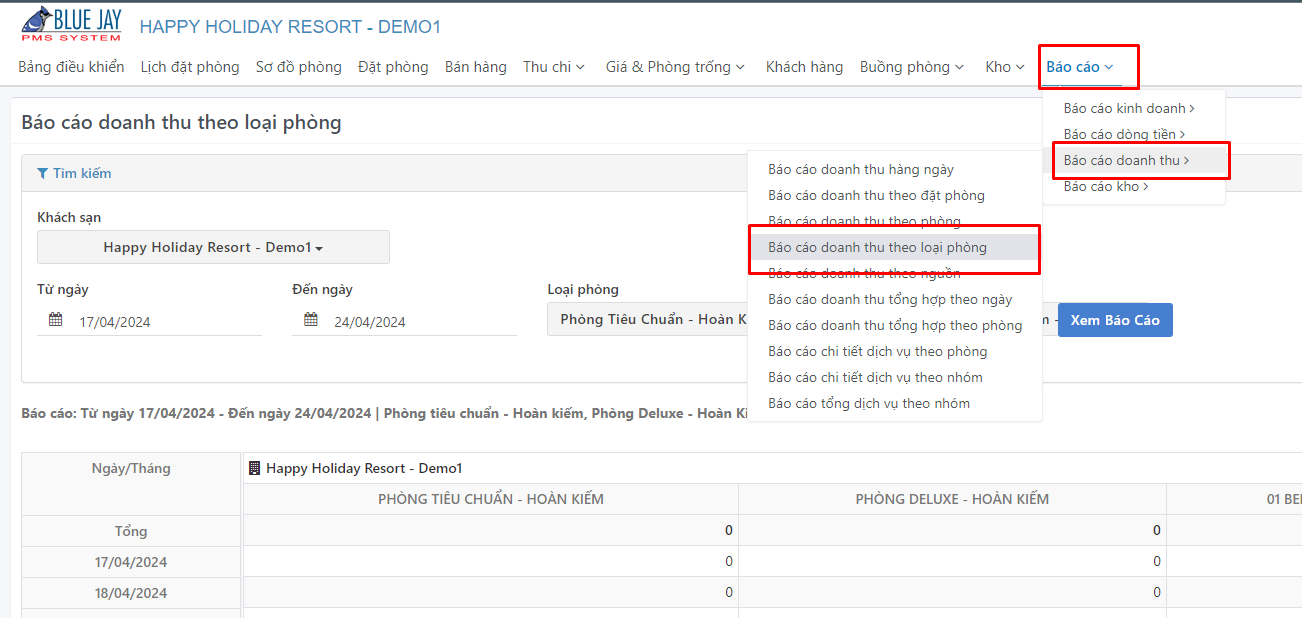Image resolution: width=1302 pixels, height=618 pixels.
Task: Open Lịch đặt phòng page
Action: coord(190,67)
